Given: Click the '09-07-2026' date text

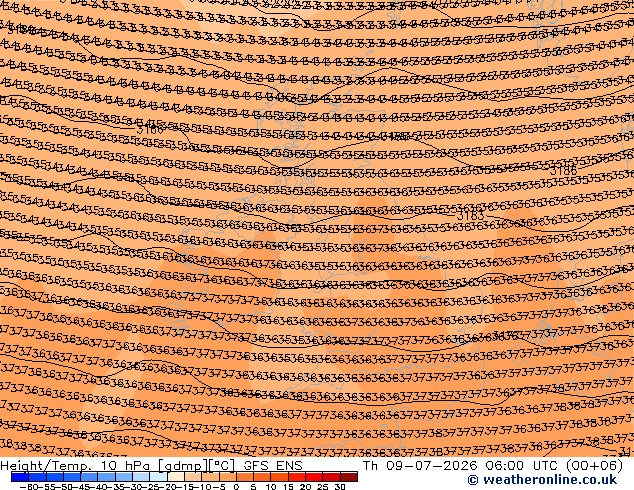Looking at the screenshot, I should coord(432,466).
